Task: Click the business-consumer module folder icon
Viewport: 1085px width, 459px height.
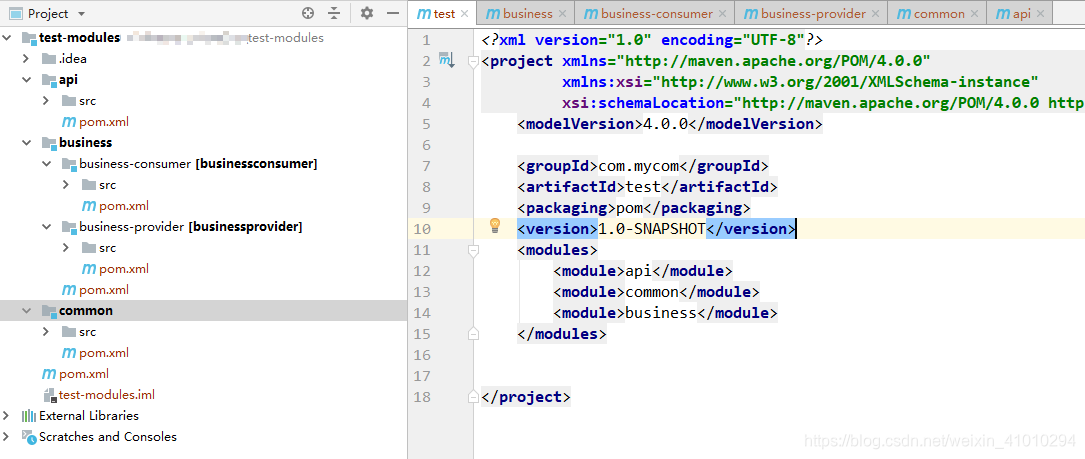Action: point(69,164)
